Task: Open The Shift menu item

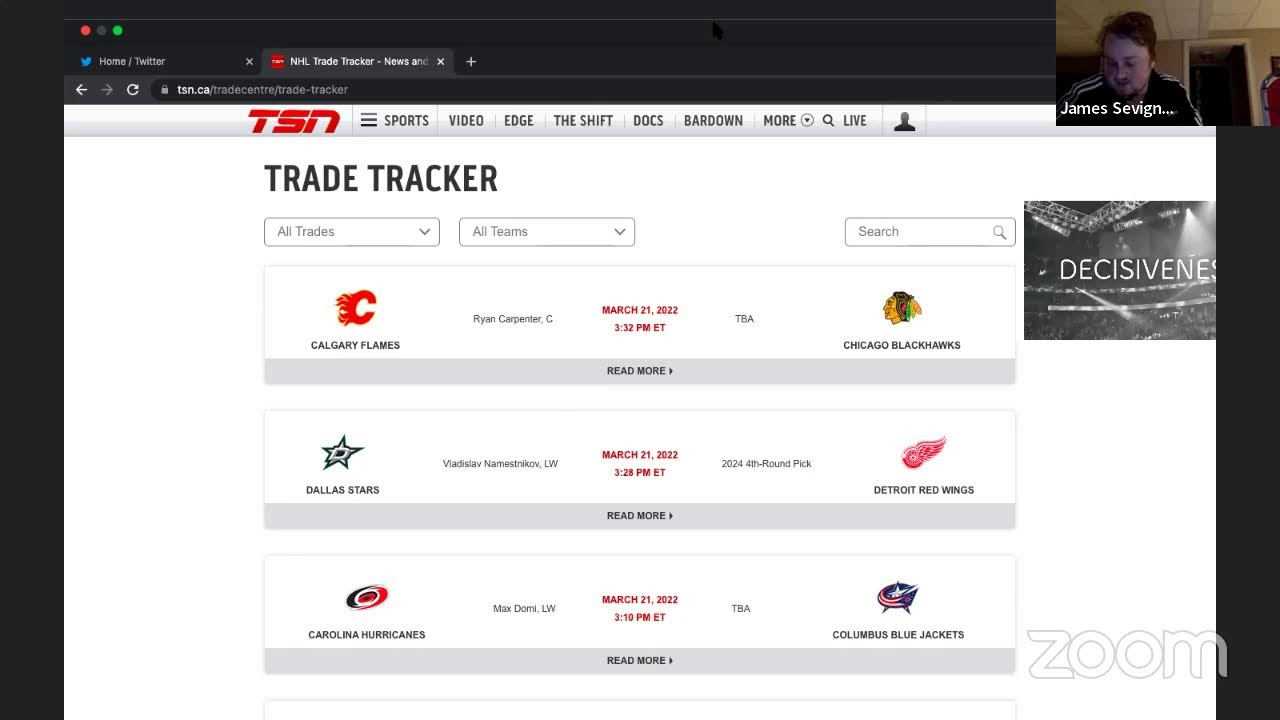Action: tap(583, 120)
